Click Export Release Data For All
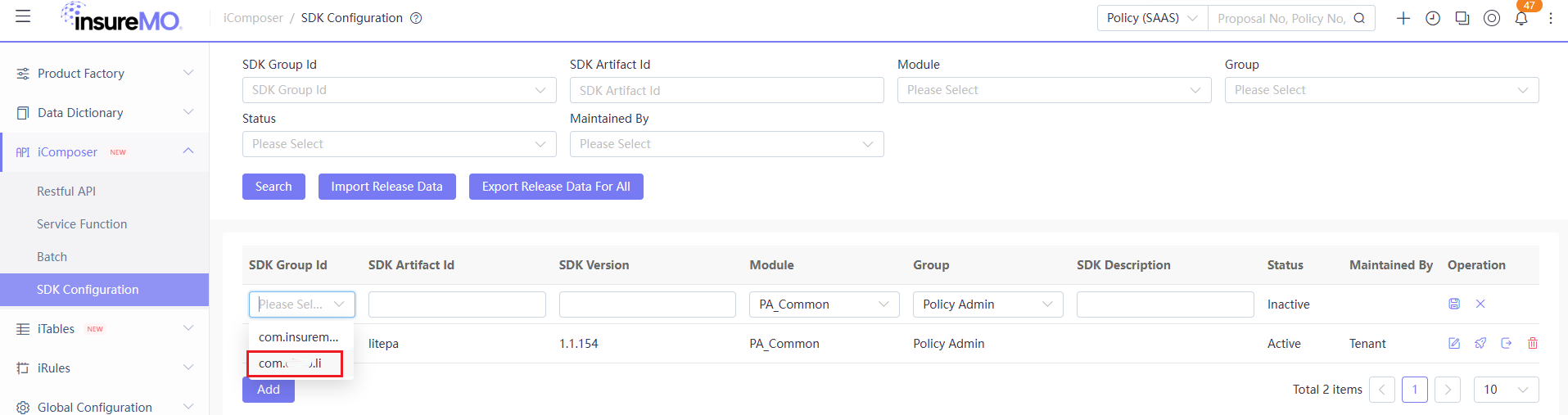 (556, 187)
